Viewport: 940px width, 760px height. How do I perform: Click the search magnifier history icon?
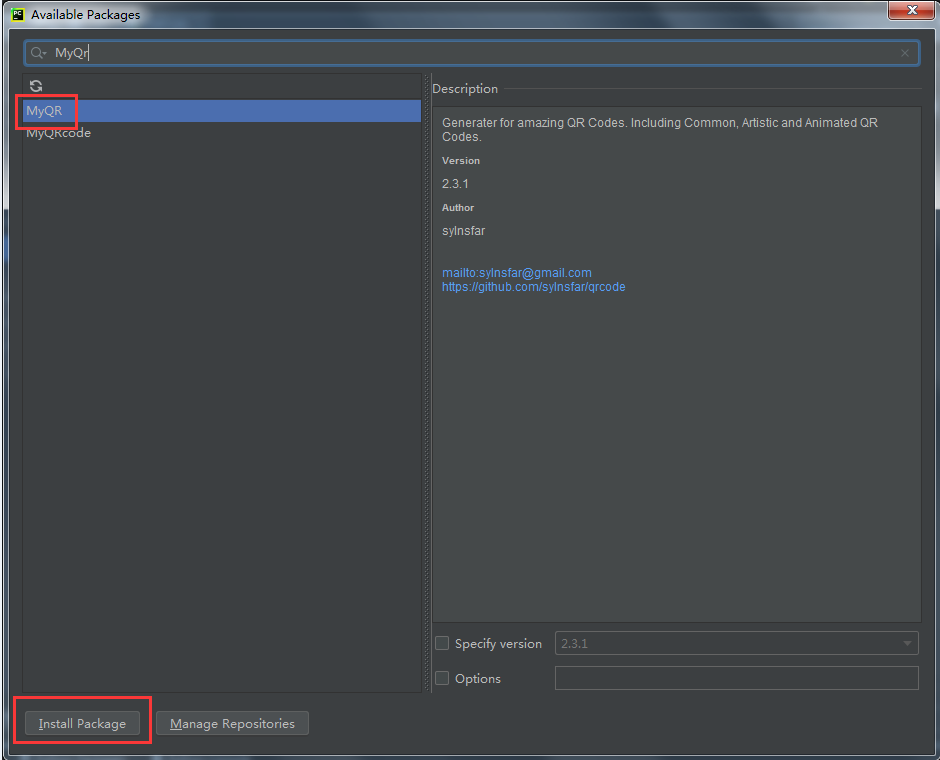38,53
